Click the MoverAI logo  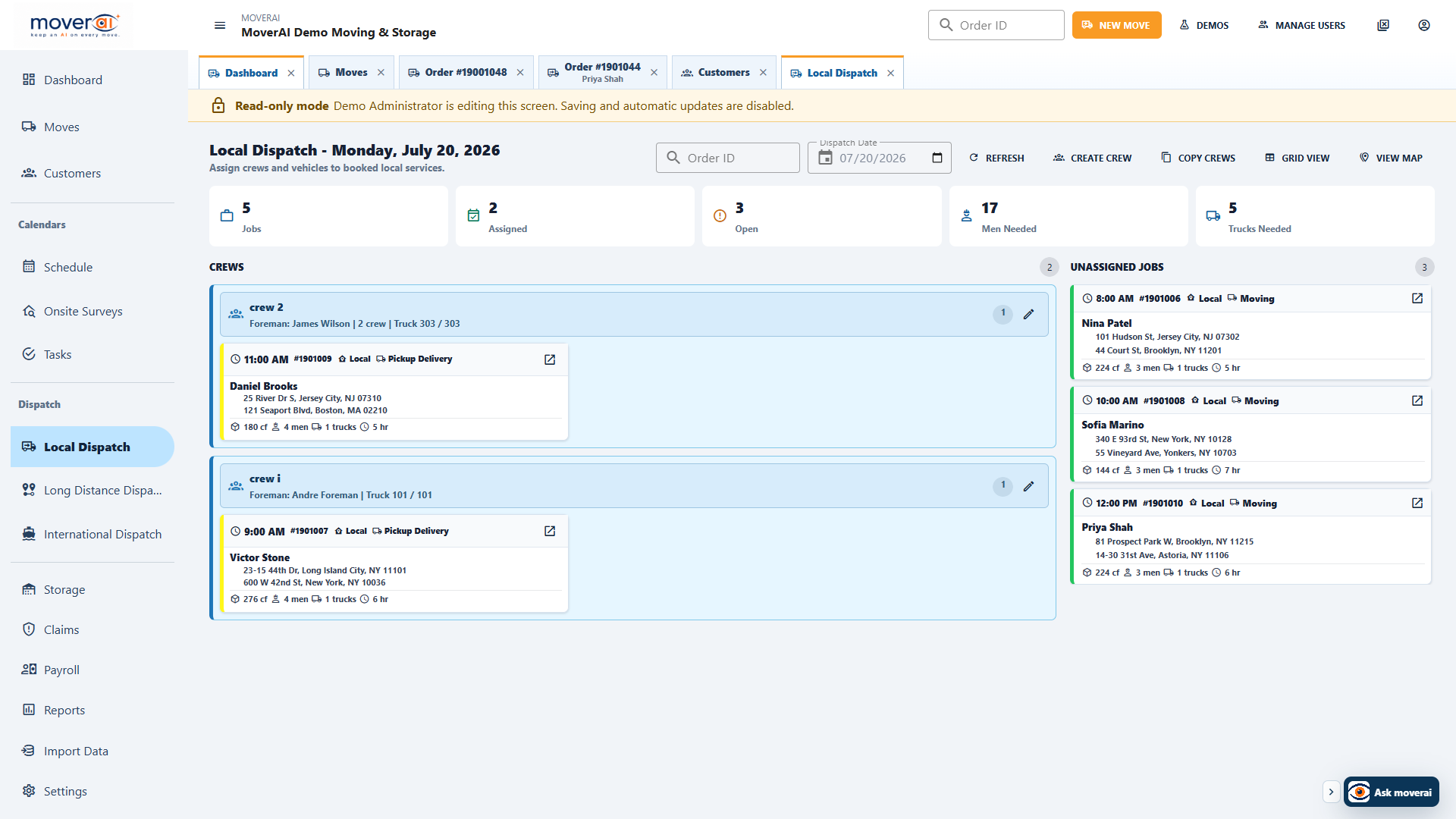[x=74, y=25]
